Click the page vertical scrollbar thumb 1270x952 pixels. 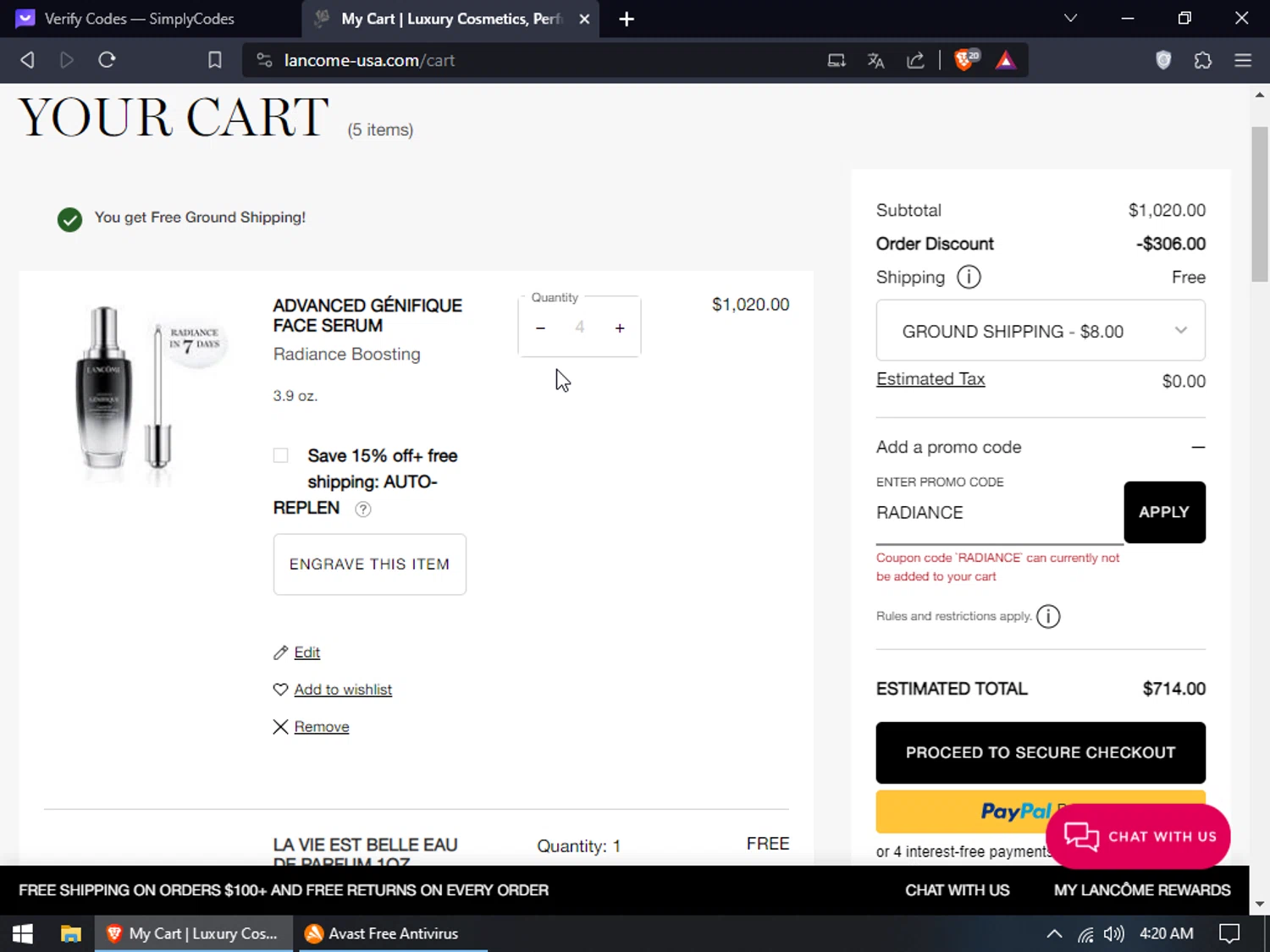pyautogui.click(x=1260, y=203)
